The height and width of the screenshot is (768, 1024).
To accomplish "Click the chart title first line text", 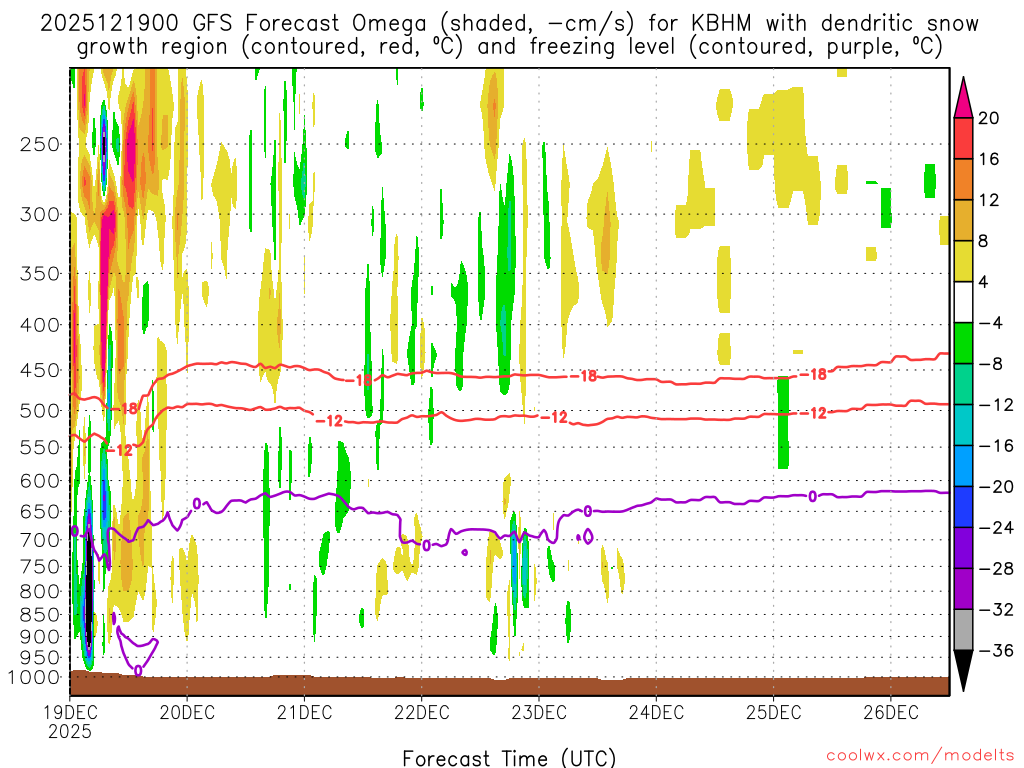I will point(509,24).
